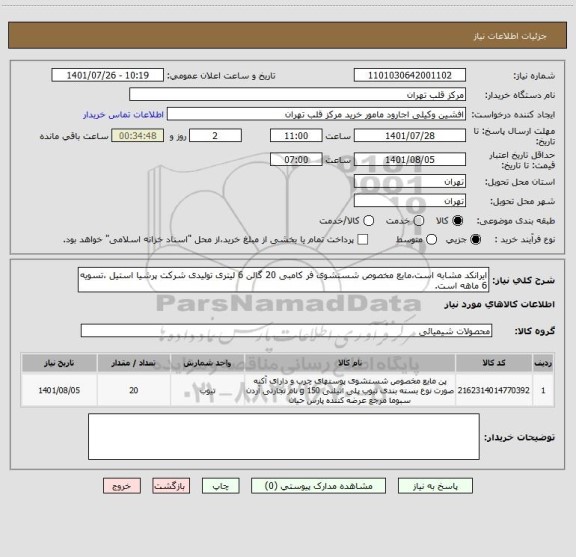Viewport: 576px width, 557px height.
Task: Click the مشاهده مدارک پیوستی button
Action: pos(318,486)
